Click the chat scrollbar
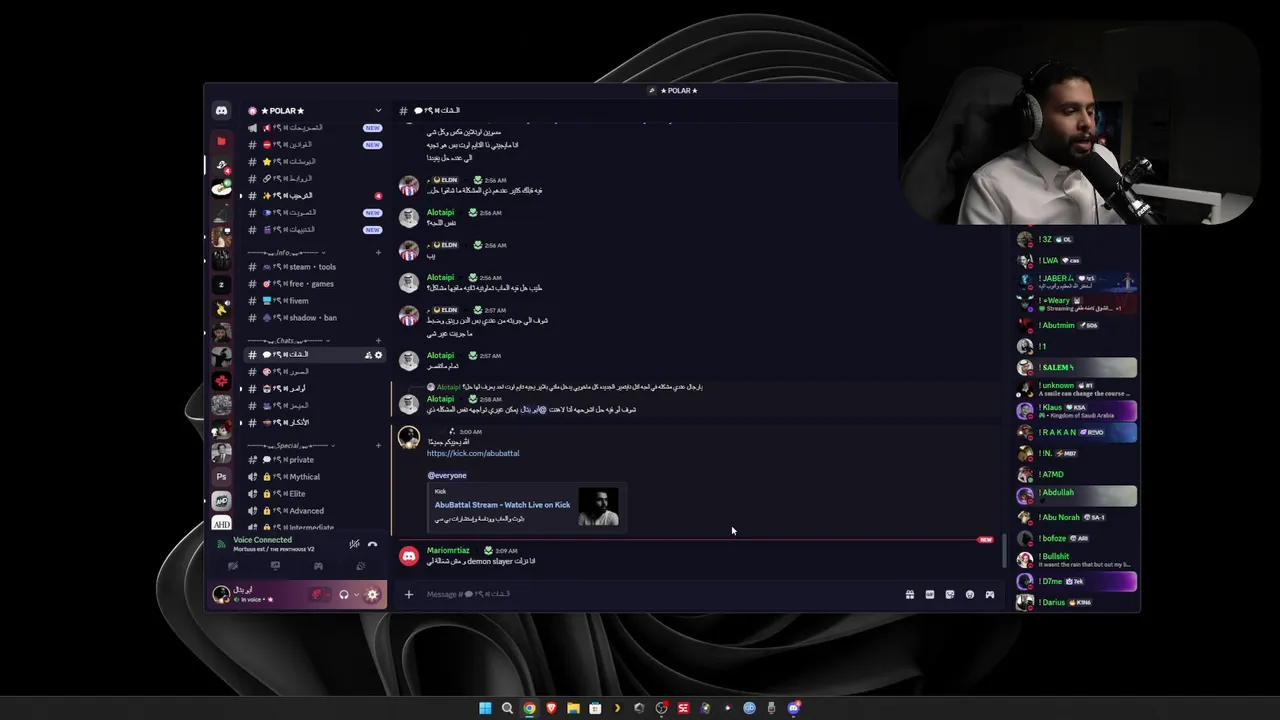Image resolution: width=1280 pixels, height=720 pixels. click(1003, 549)
